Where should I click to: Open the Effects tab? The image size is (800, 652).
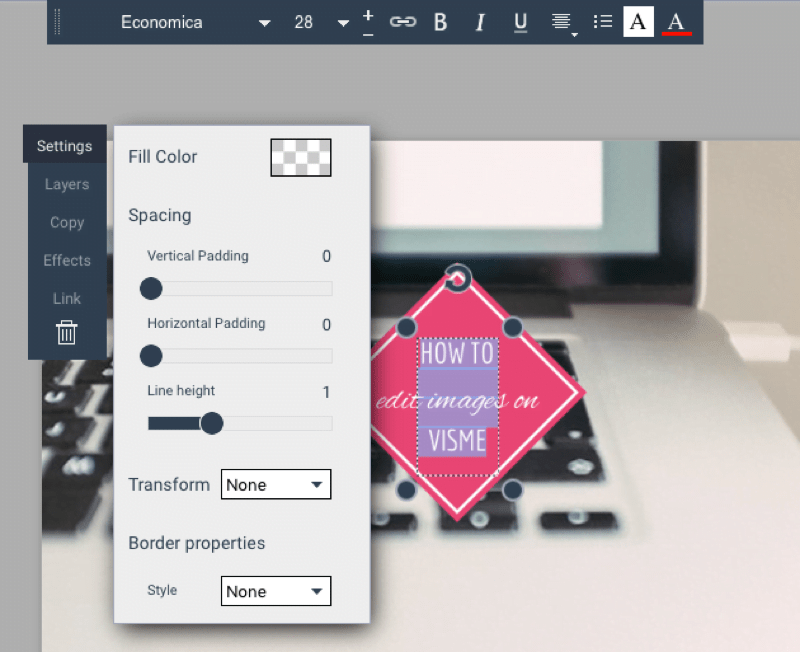pos(67,260)
